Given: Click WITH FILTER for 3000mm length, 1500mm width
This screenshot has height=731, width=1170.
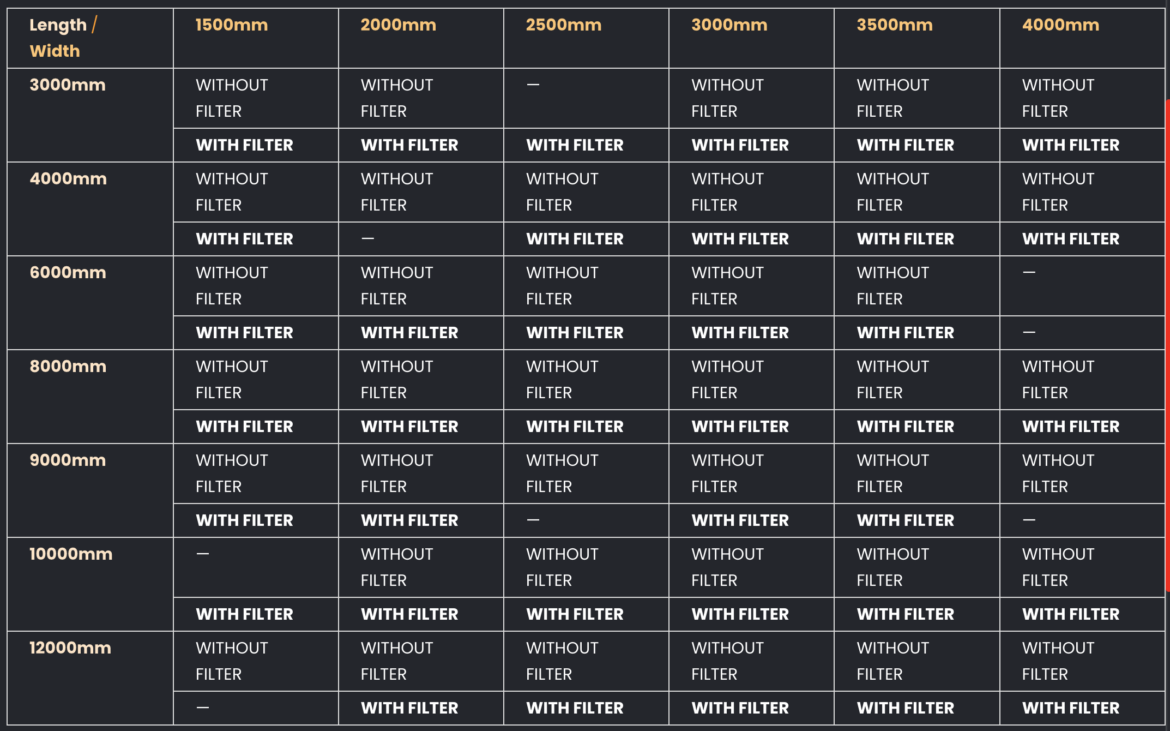Looking at the screenshot, I should [244, 145].
